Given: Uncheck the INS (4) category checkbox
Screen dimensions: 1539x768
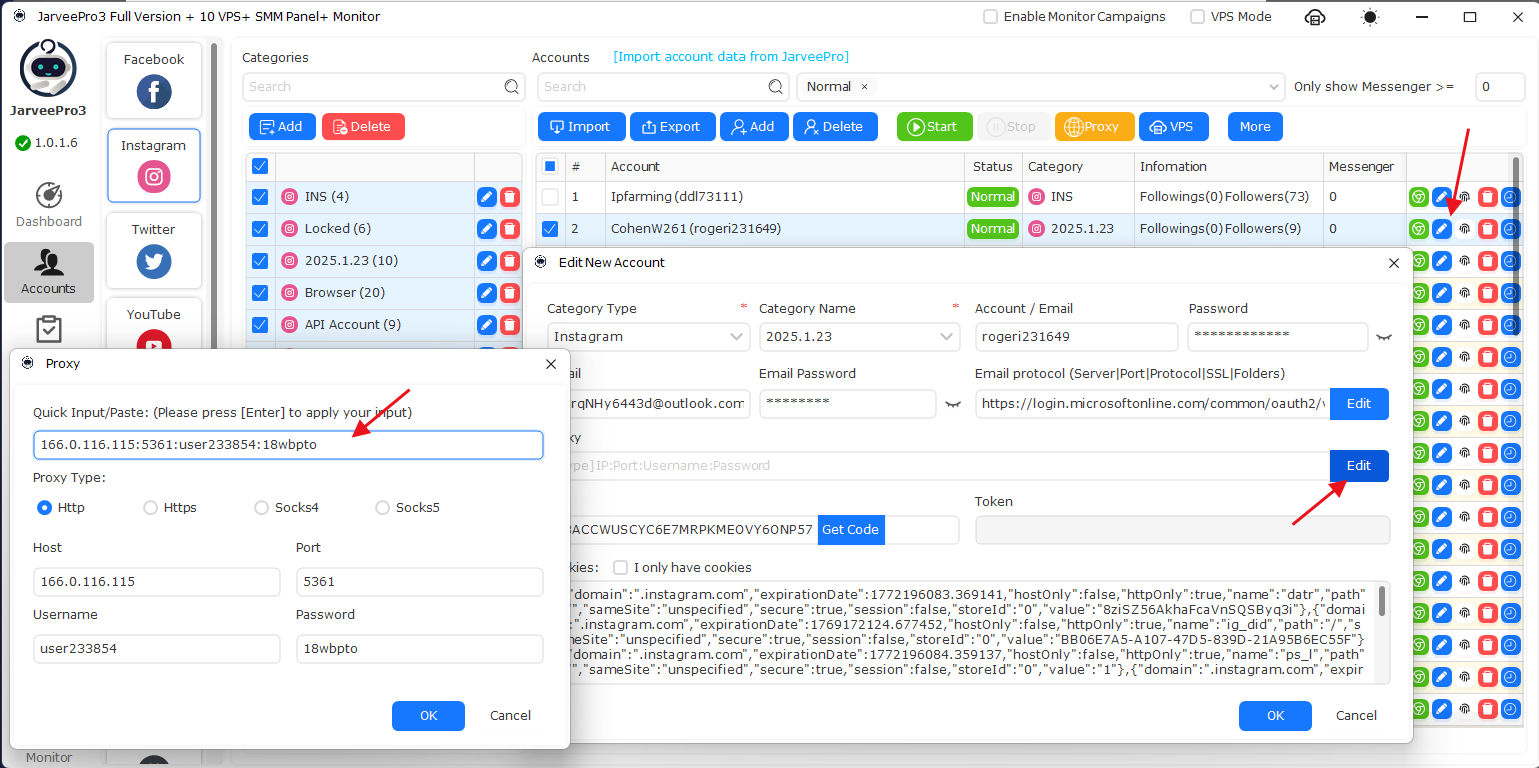Looking at the screenshot, I should 260,197.
